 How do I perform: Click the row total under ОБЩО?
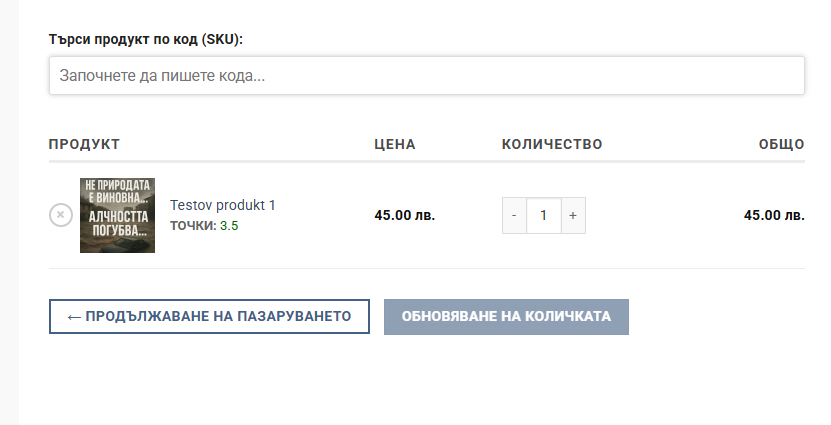point(774,215)
